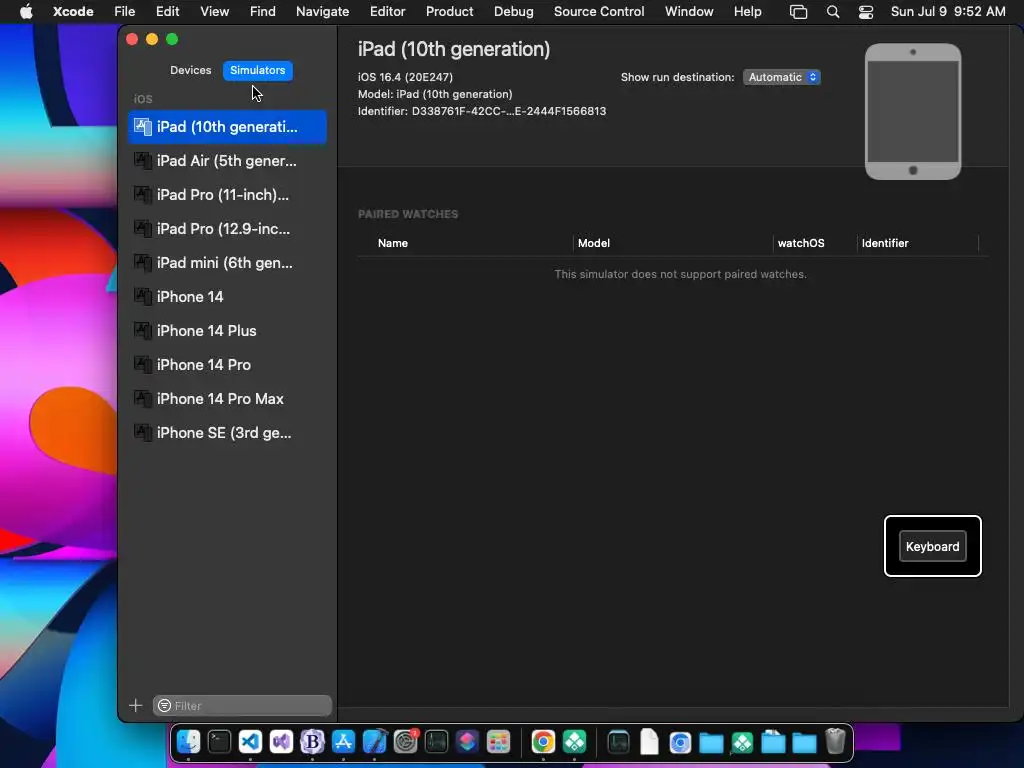Click the iPad device preview image
Image resolution: width=1024 pixels, height=768 pixels.
tap(913, 112)
